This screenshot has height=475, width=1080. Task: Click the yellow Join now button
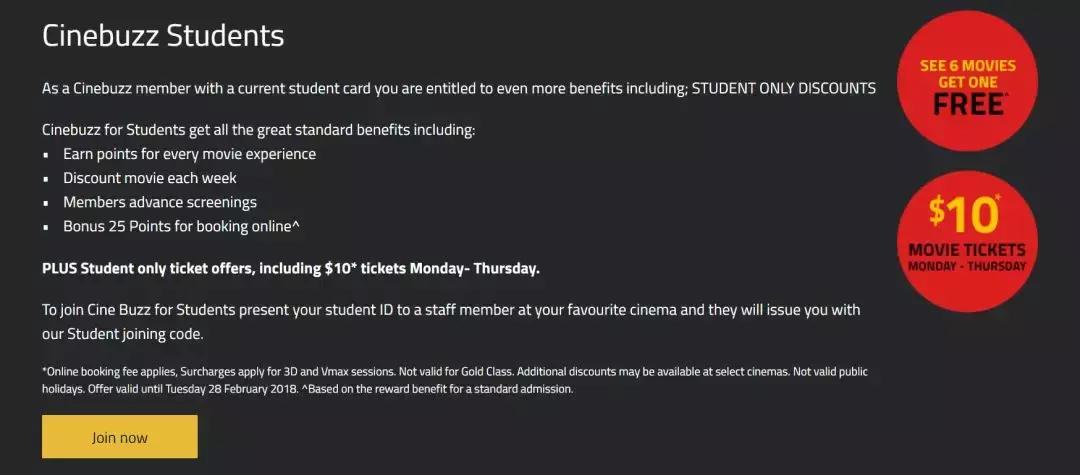[120, 437]
